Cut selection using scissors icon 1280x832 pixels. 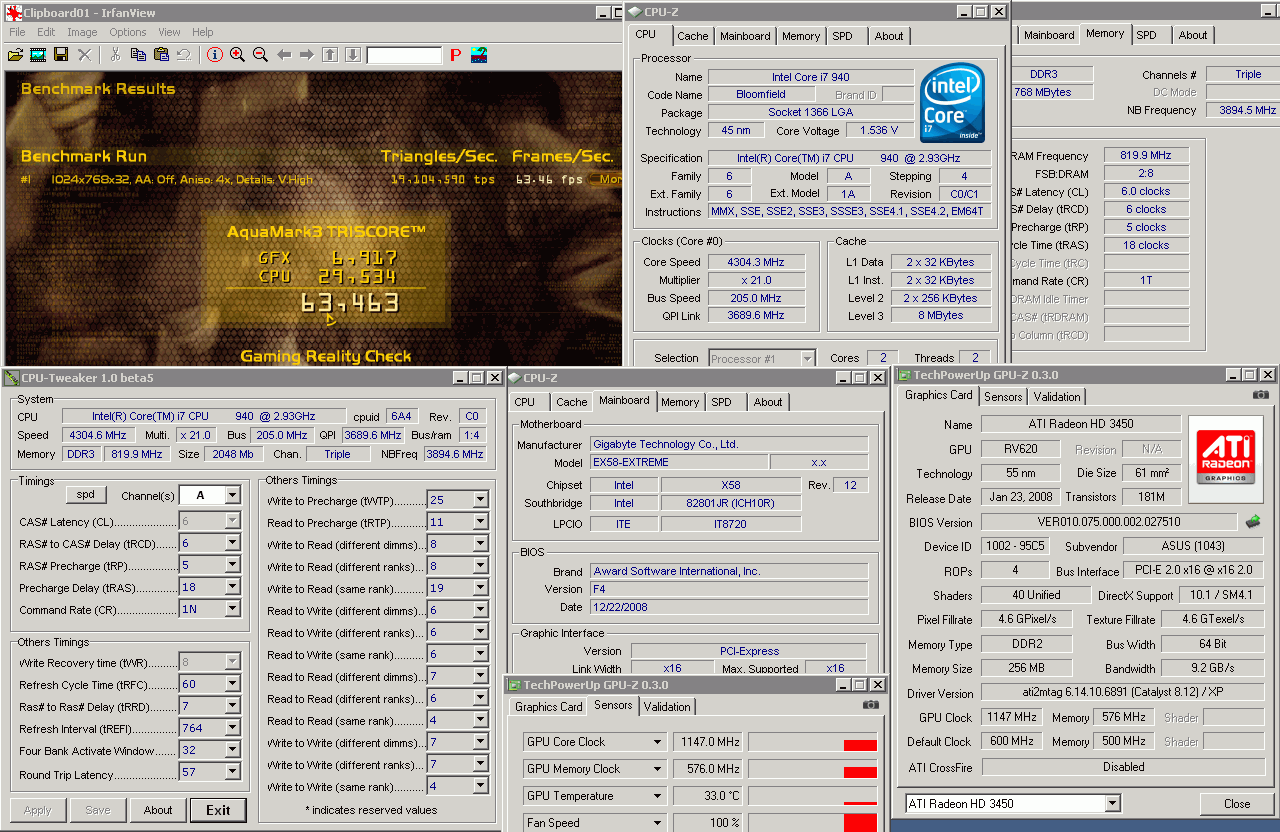point(115,55)
